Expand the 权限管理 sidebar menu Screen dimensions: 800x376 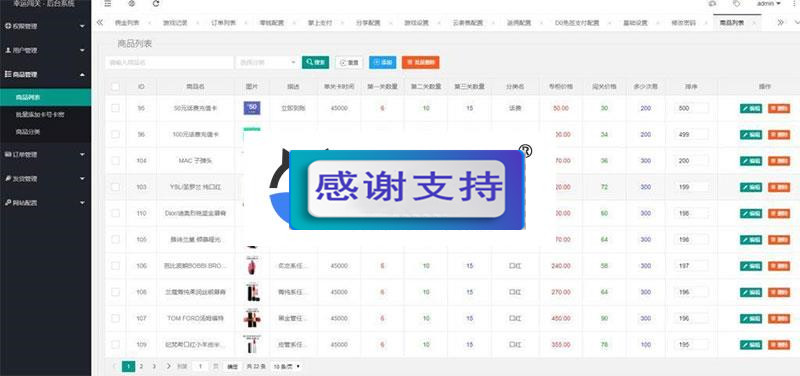tap(45, 26)
